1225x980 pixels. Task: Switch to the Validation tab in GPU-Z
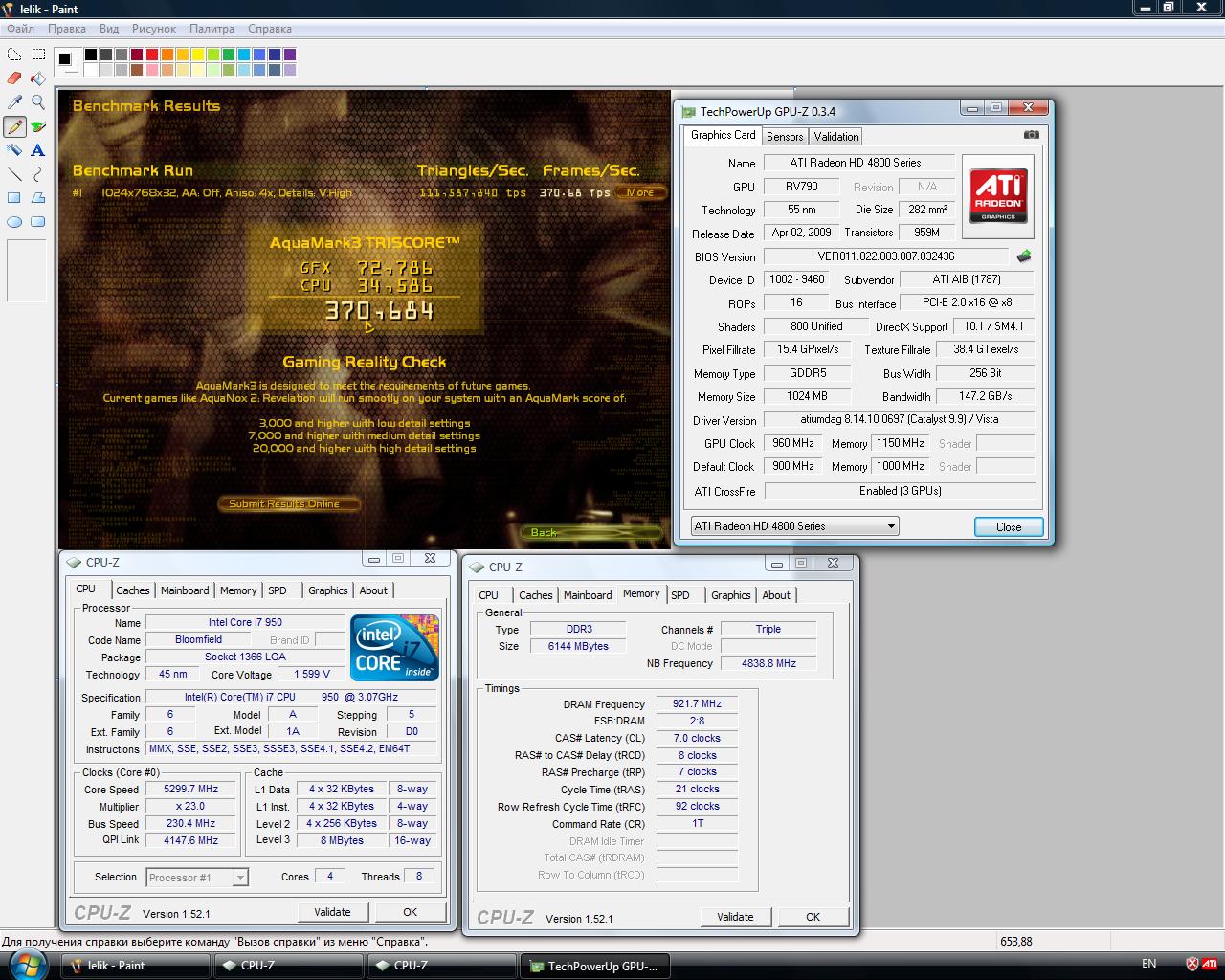coord(836,136)
